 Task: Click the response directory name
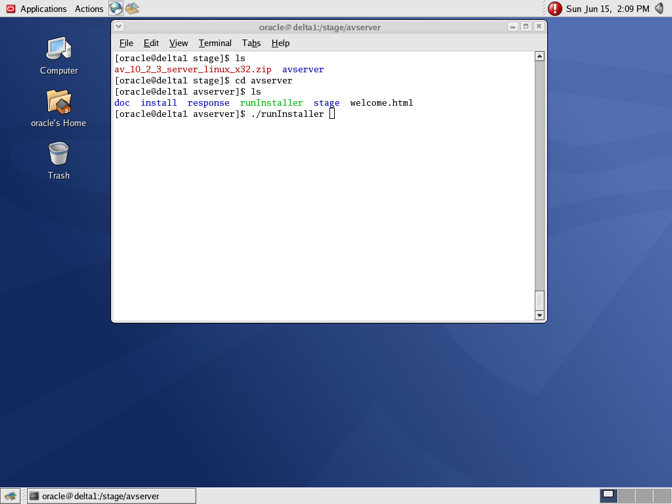[x=208, y=103]
